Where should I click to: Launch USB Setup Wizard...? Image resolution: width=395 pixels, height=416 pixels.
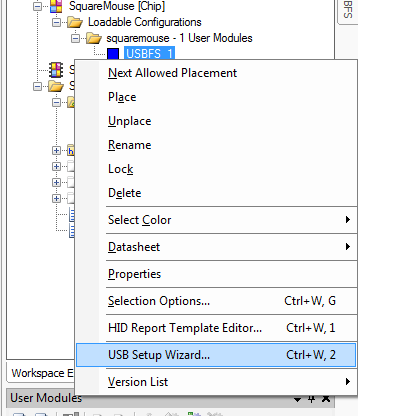point(216,355)
